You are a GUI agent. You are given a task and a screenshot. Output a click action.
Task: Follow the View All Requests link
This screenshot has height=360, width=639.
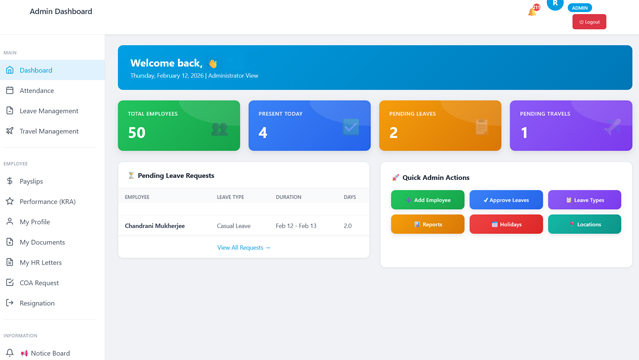(243, 247)
